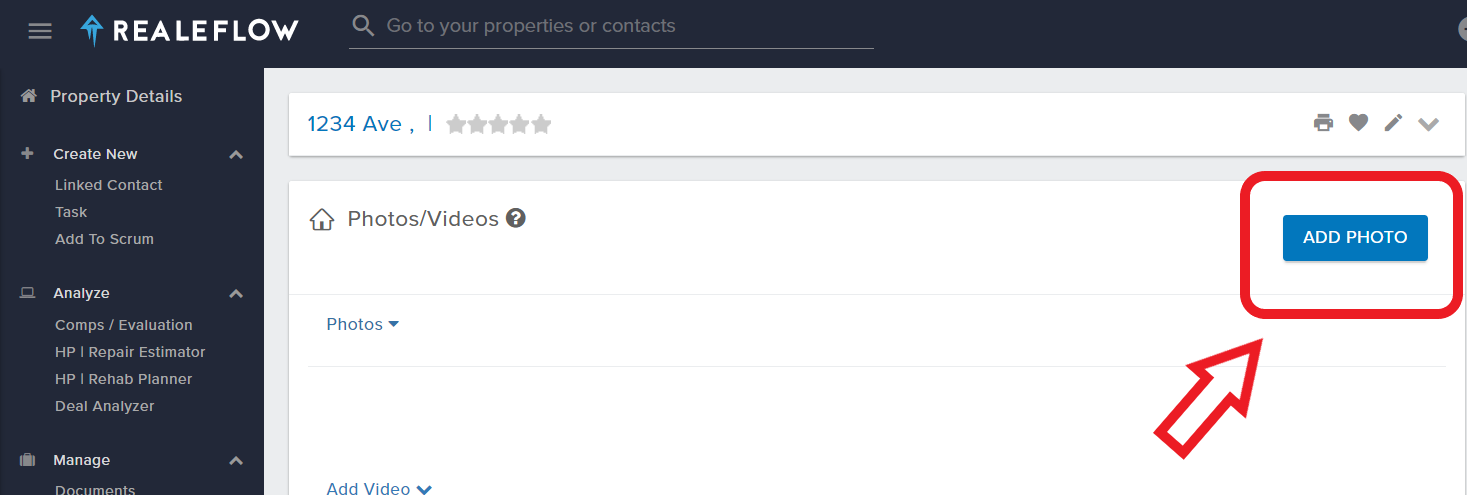Set the first rating star
Screen dimensions: 1467x495
(456, 124)
